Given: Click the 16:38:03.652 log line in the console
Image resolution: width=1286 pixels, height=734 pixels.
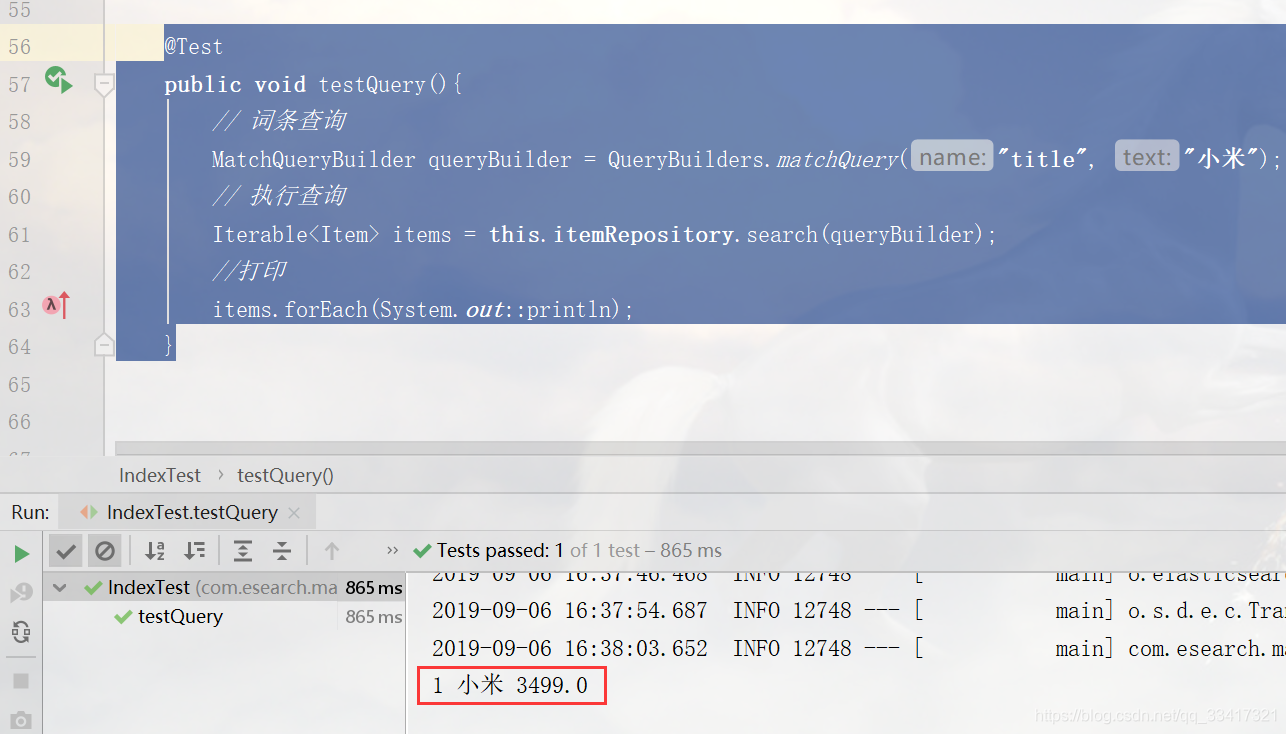Looking at the screenshot, I should tap(858, 649).
